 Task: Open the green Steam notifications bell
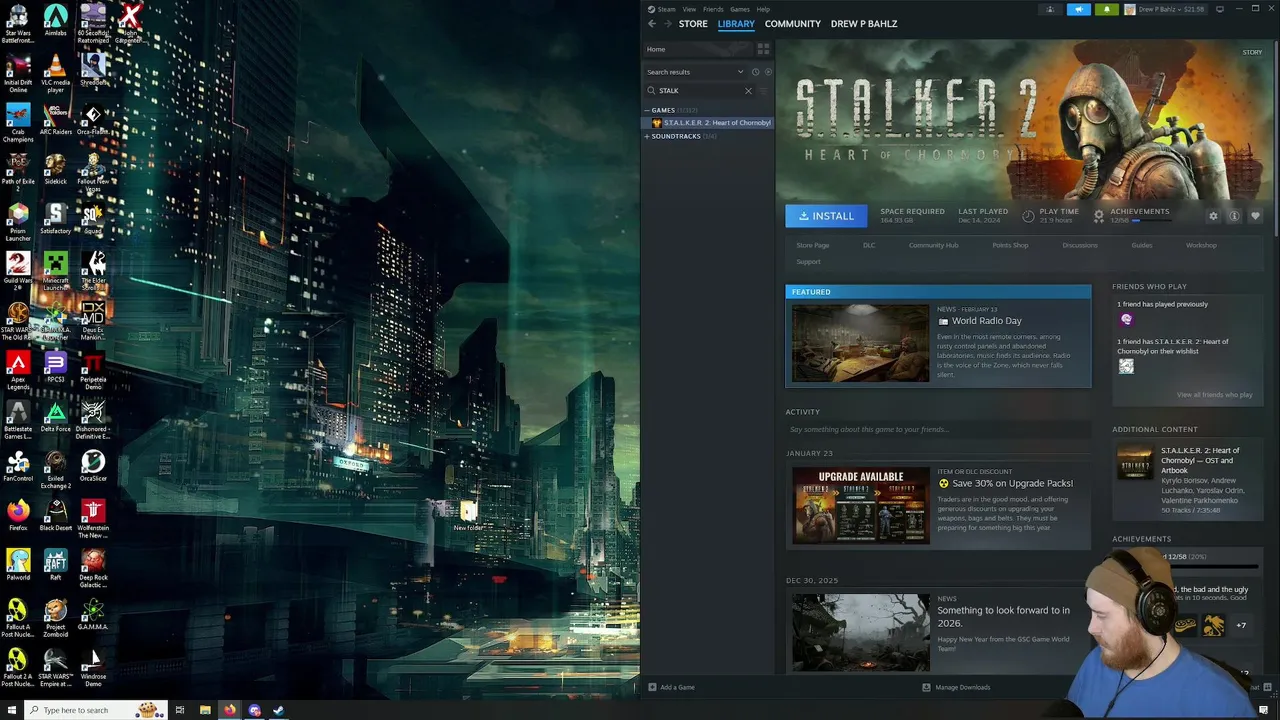coord(1106,9)
